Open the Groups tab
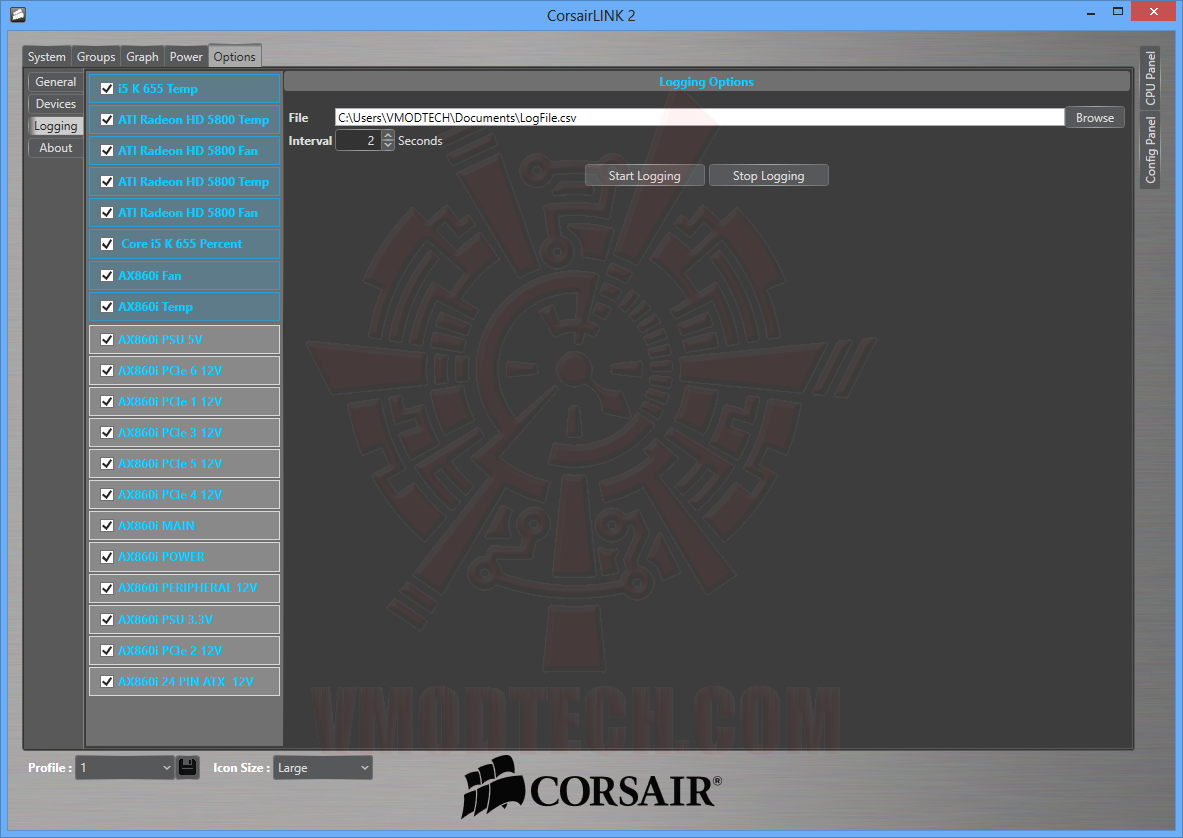The width and height of the screenshot is (1183, 838). coord(96,57)
